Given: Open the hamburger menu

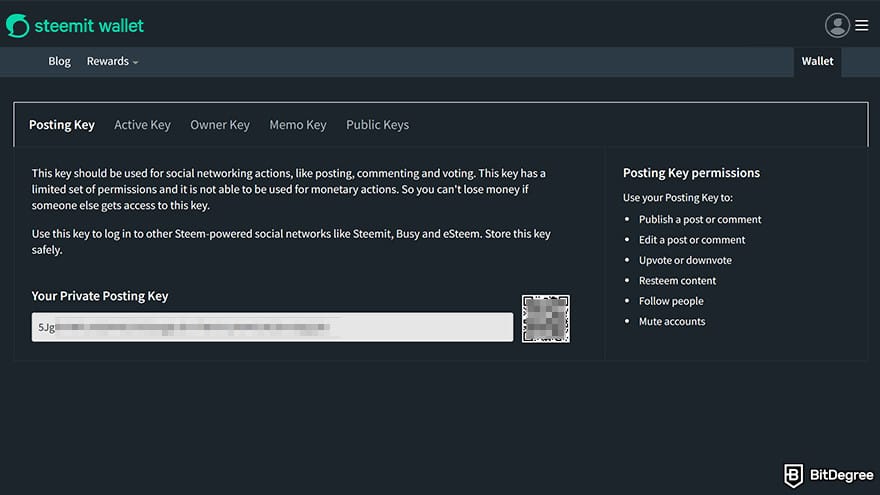Looking at the screenshot, I should coord(861,25).
